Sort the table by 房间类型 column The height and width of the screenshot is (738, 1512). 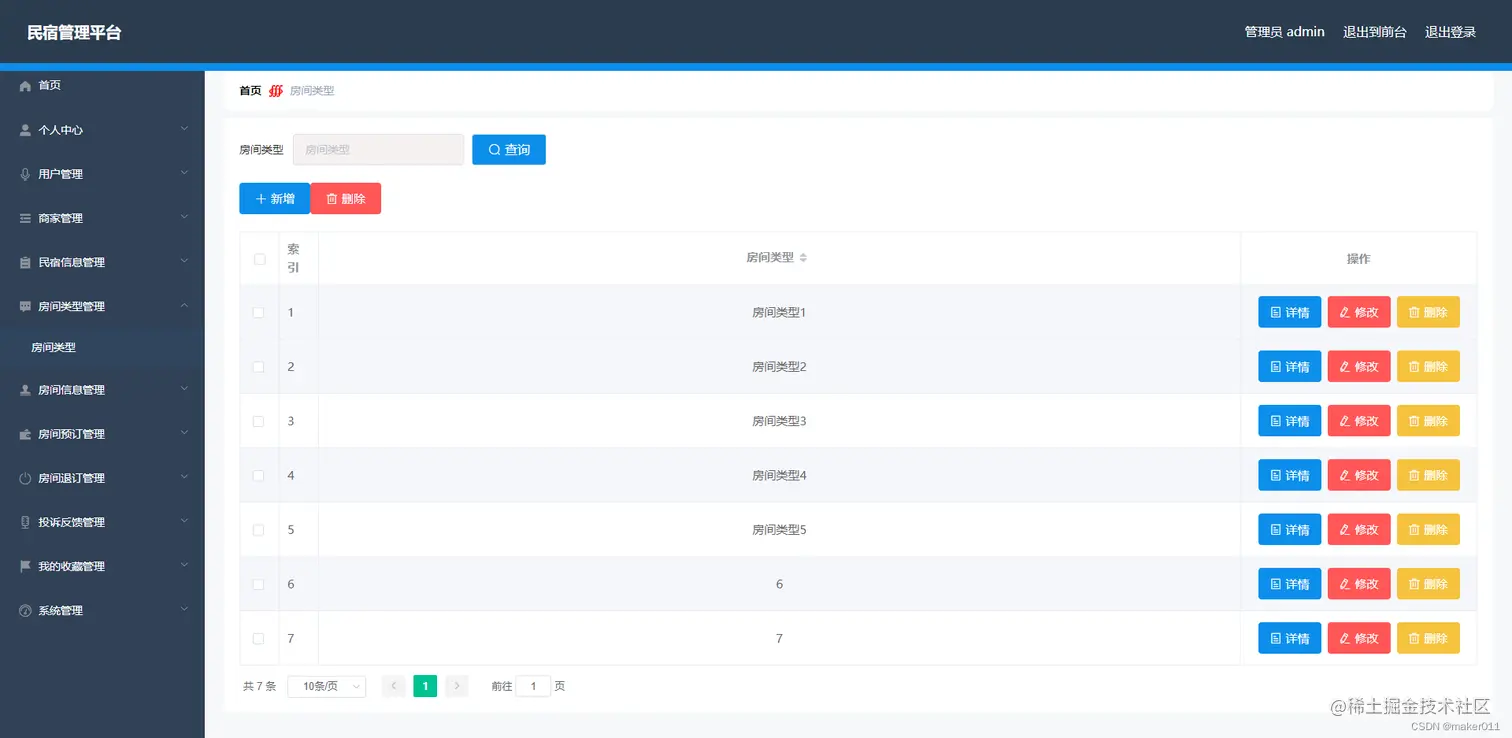[803, 258]
